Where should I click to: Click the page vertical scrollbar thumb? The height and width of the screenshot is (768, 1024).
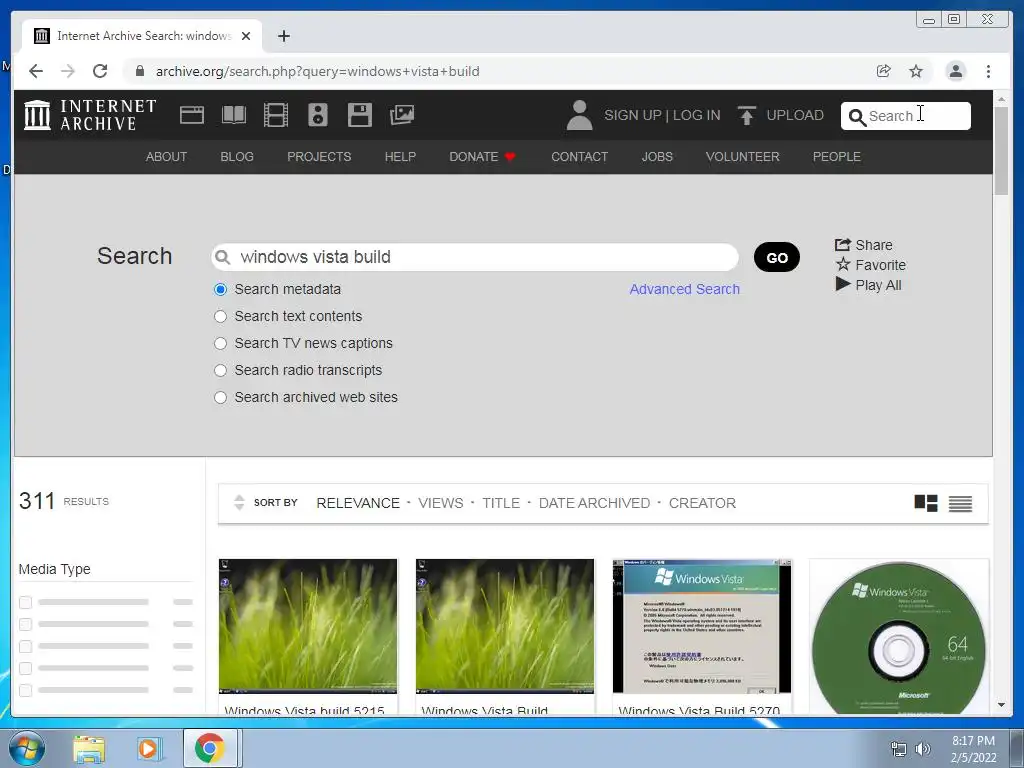tap(1001, 150)
